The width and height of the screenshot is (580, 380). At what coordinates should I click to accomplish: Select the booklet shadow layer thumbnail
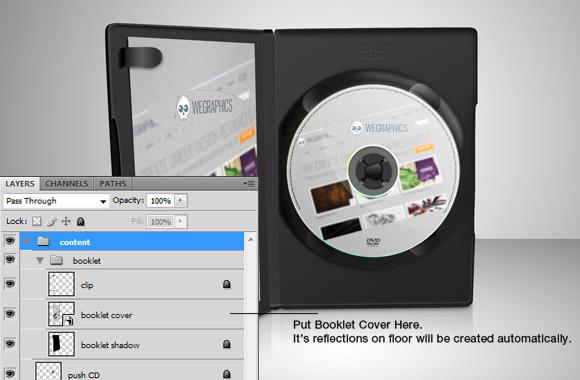pos(61,344)
